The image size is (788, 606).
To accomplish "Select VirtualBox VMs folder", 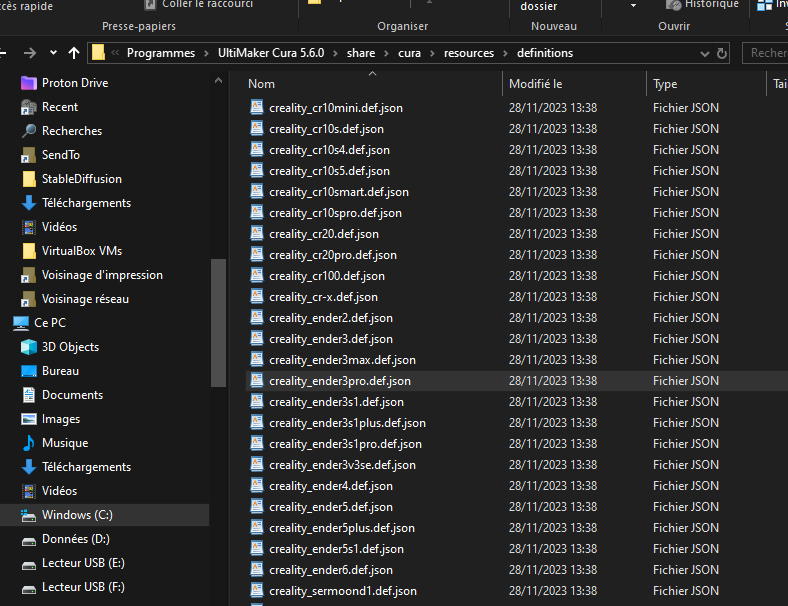I will pyautogui.click(x=82, y=251).
